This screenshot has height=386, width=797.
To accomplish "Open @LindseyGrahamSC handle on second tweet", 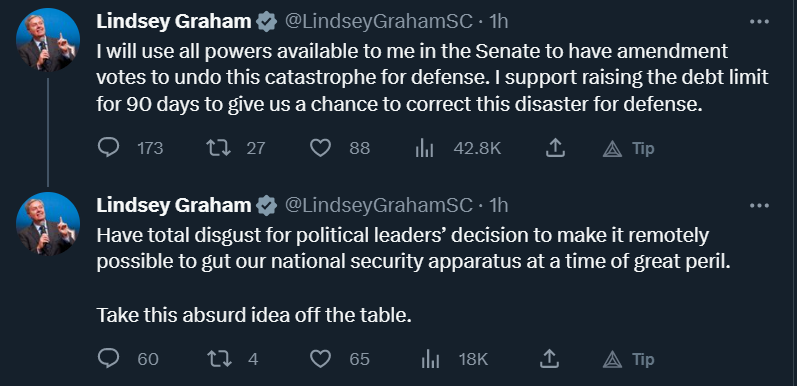I will coord(379,205).
